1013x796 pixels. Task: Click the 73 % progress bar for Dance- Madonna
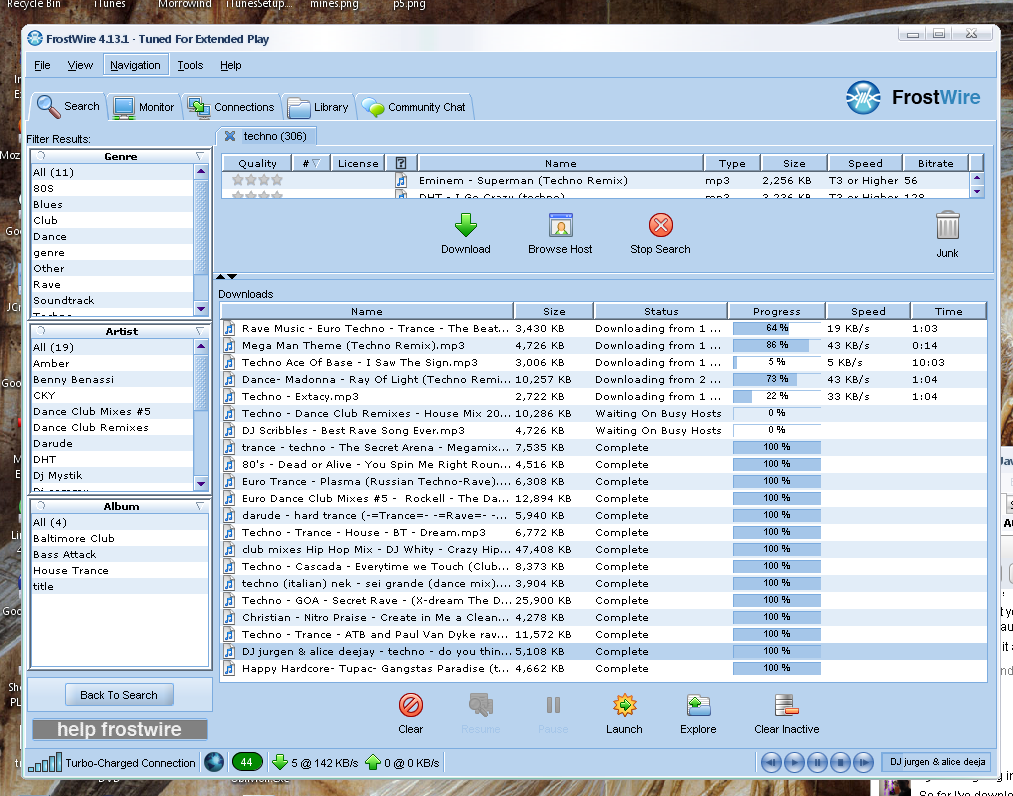coord(777,379)
